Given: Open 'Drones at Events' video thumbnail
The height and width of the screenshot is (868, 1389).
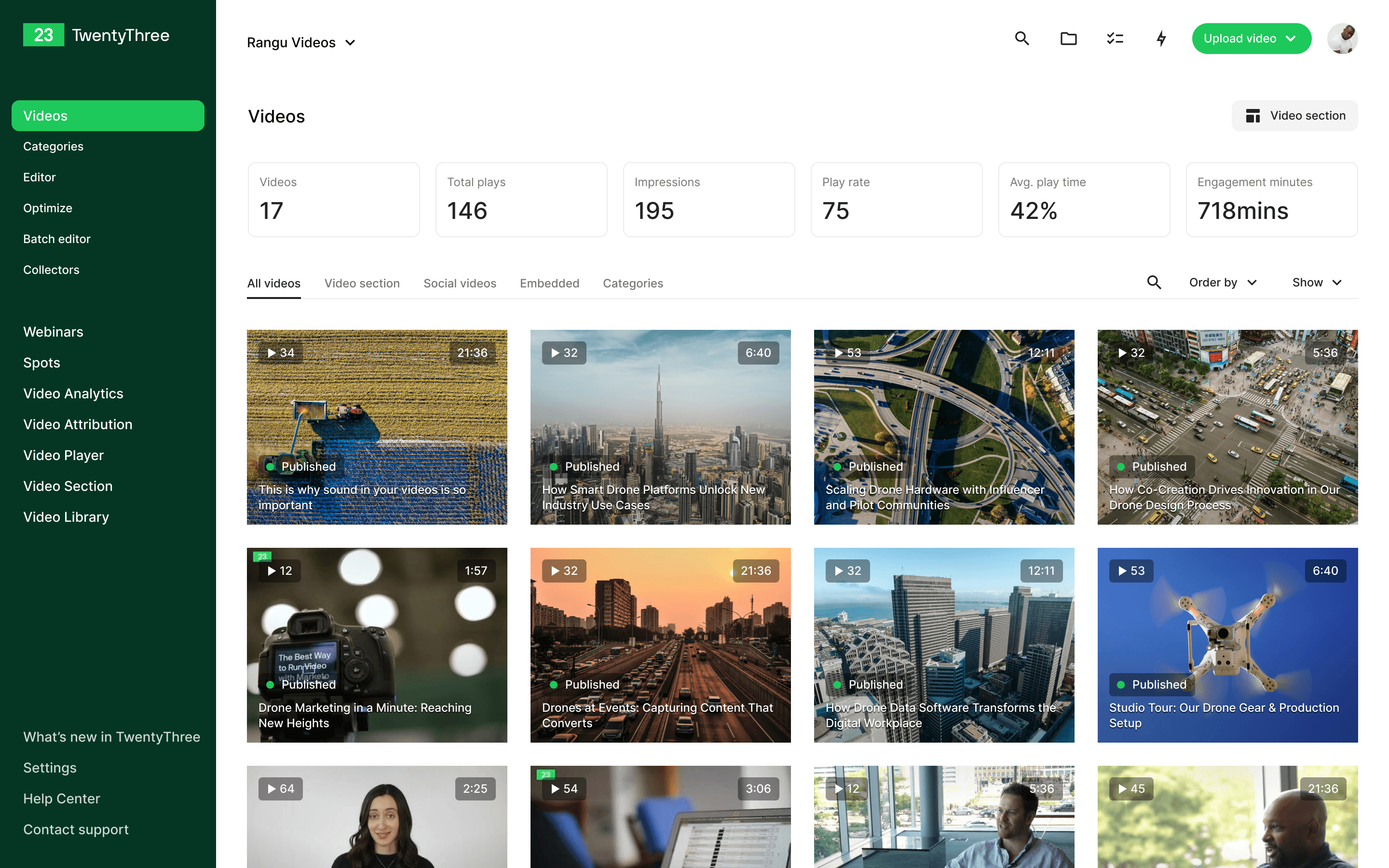Looking at the screenshot, I should pyautogui.click(x=661, y=645).
